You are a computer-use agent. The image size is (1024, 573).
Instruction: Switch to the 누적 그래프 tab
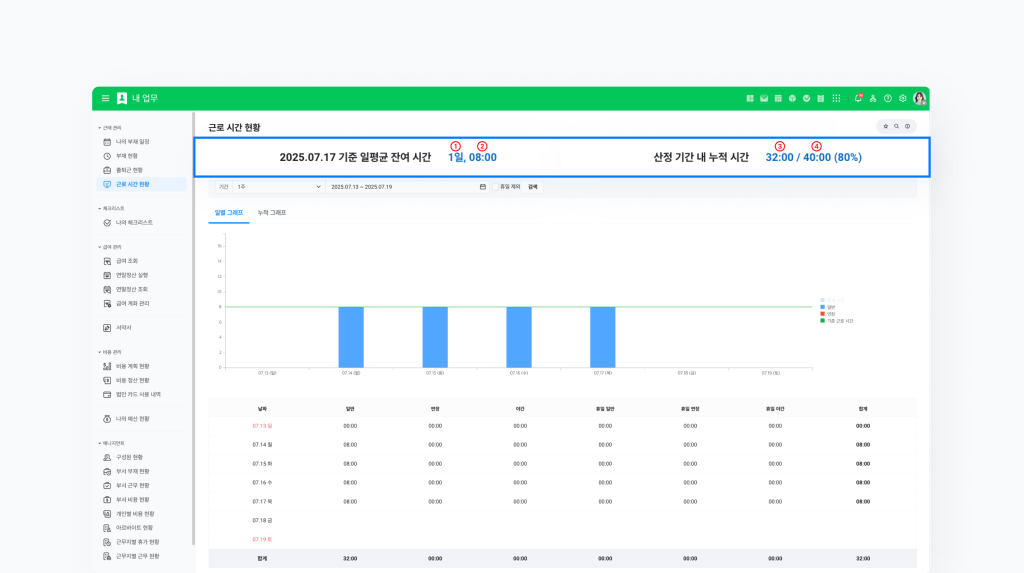271,213
